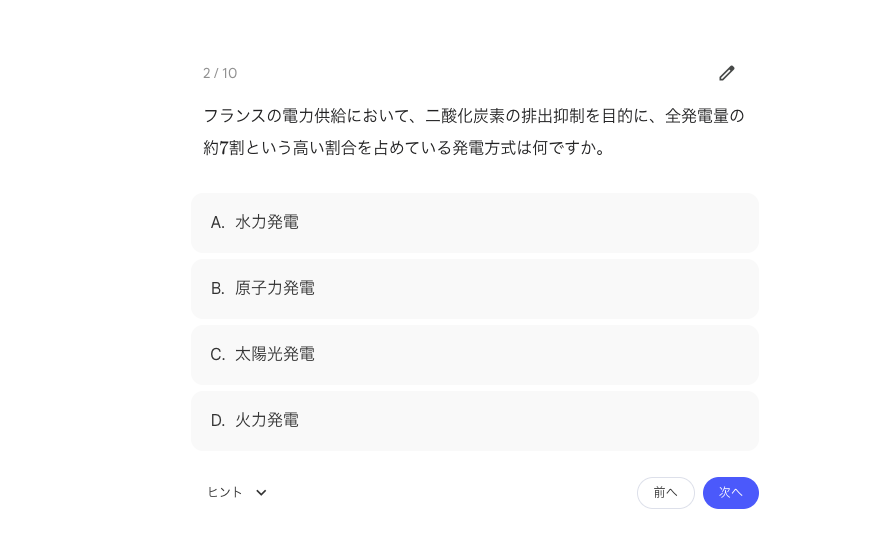Screen dimensions: 876x549
Task: Expand the ヒント hint section
Action: tap(237, 492)
